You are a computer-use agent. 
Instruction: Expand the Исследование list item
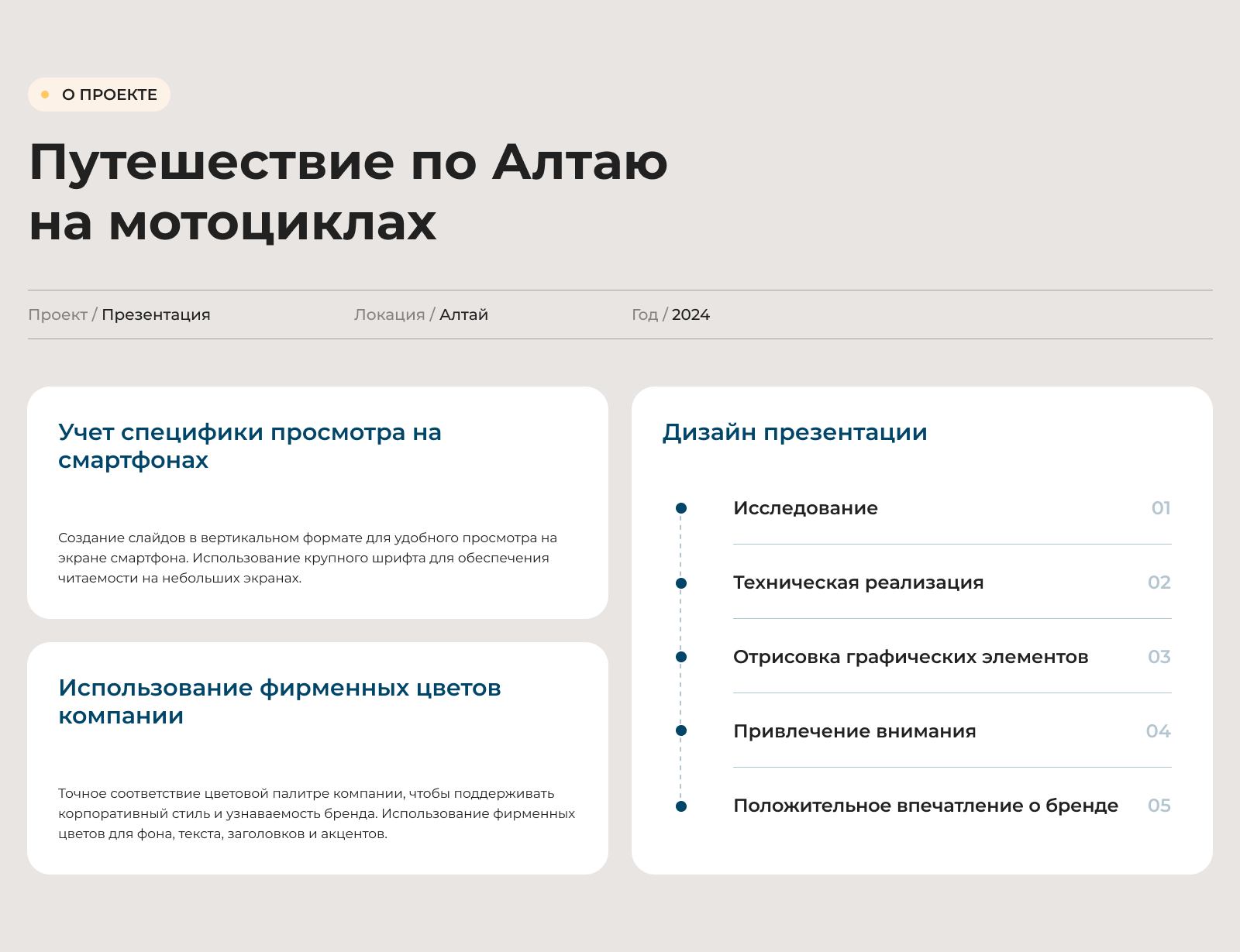(x=806, y=508)
